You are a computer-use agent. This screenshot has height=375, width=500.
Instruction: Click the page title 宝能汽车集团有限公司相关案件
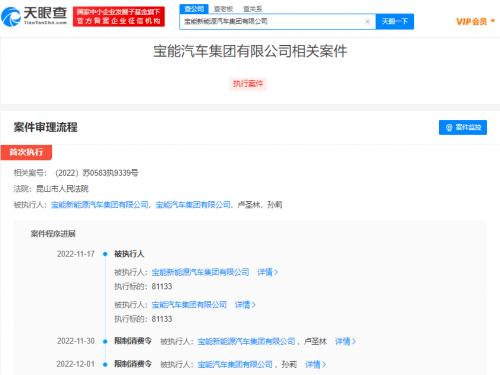coord(250,51)
